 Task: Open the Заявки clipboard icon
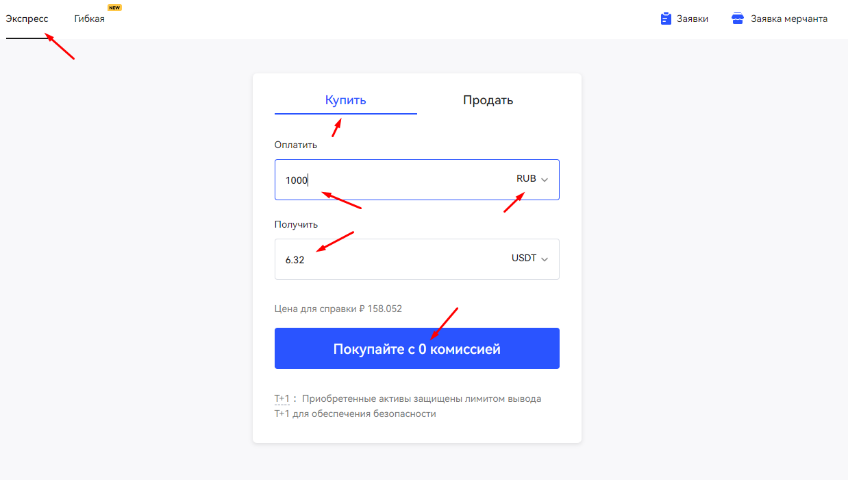pos(666,18)
